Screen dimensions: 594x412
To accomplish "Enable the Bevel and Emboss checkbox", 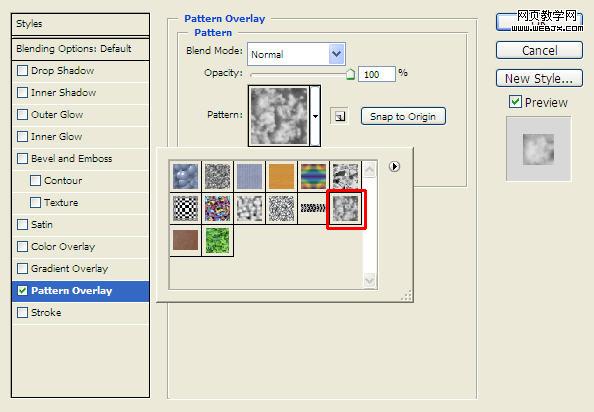I will point(23,158).
